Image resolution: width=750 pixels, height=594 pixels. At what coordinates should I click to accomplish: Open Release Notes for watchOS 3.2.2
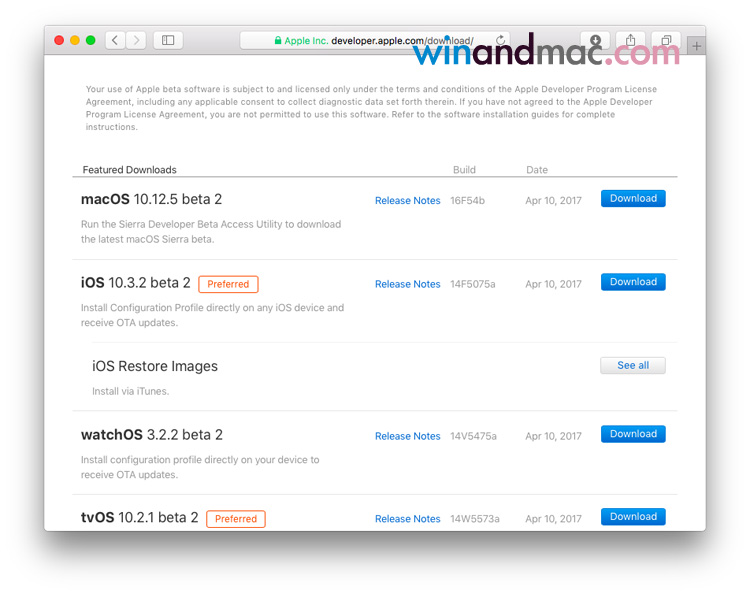[407, 436]
